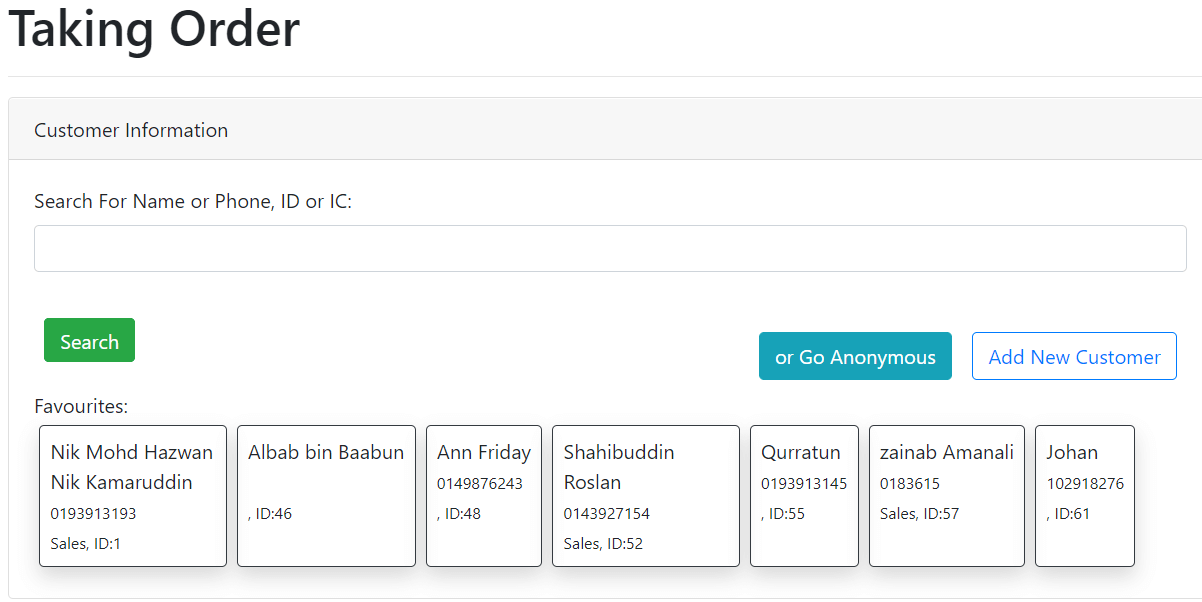This screenshot has height=602, width=1202.
Task: Click the Customer Information panel header
Action: click(x=605, y=129)
